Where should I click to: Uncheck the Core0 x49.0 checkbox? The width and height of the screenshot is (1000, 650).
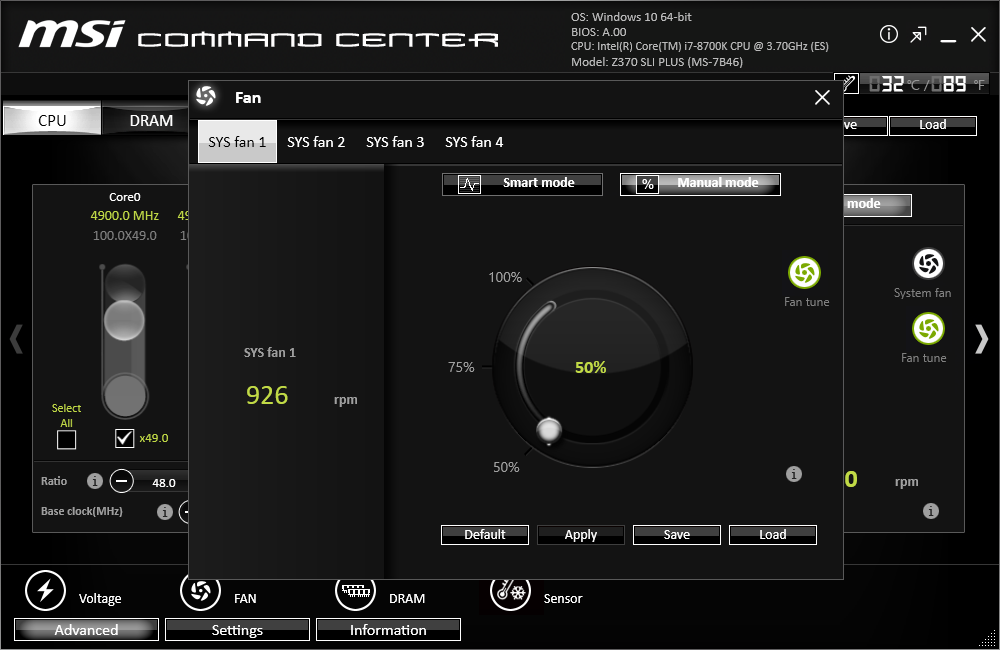coord(124,438)
